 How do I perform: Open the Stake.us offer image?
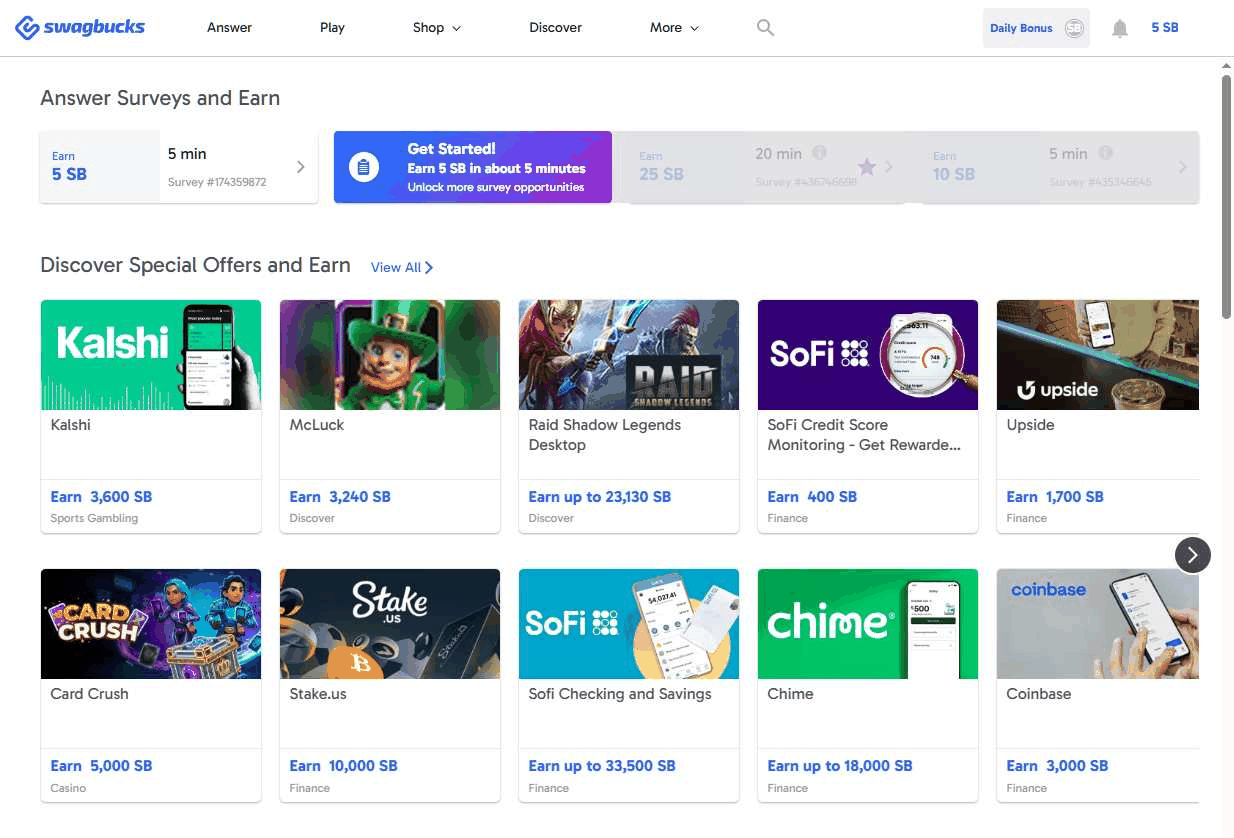click(x=390, y=624)
